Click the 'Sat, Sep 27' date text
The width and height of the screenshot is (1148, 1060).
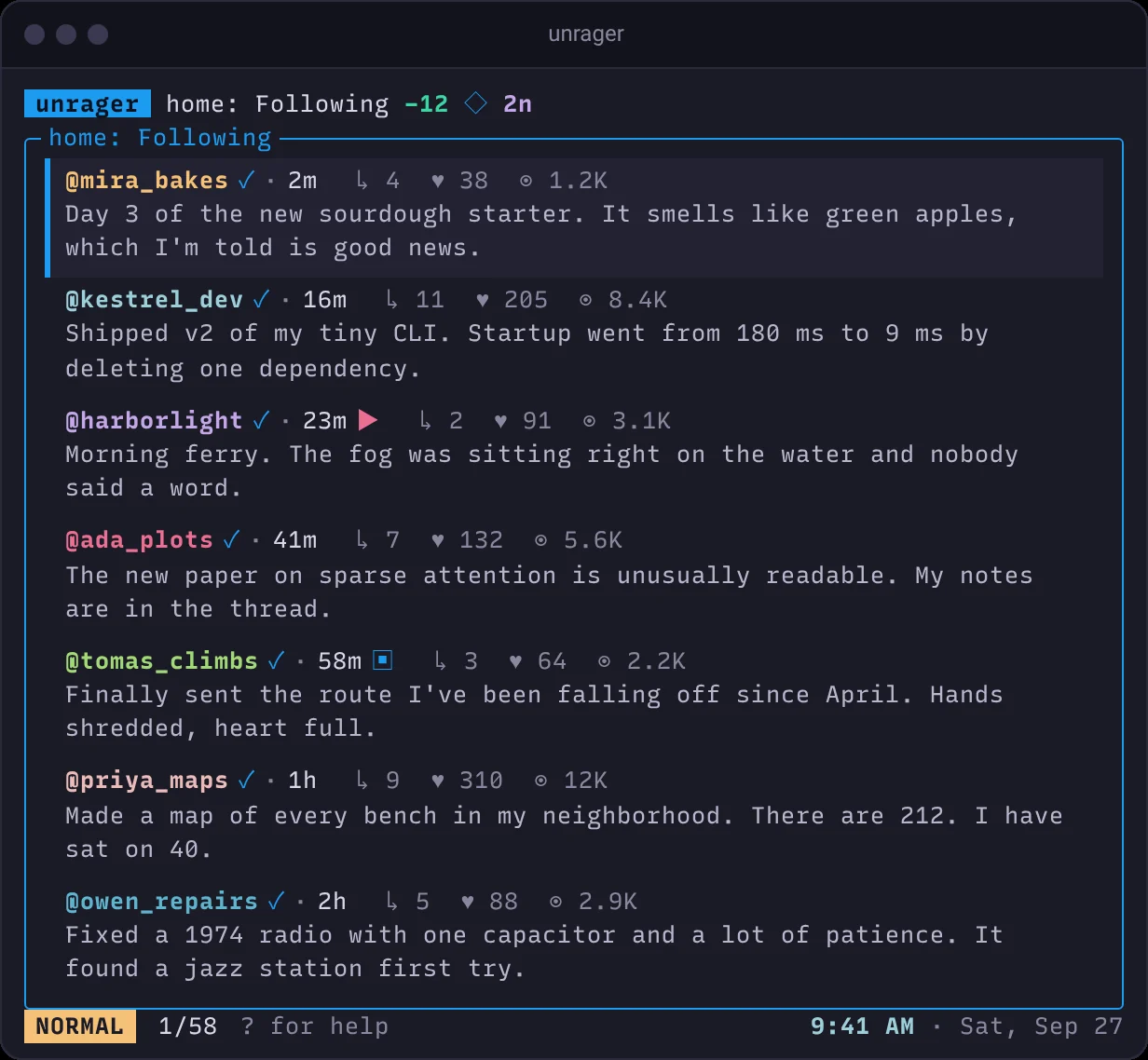pos(1041,1026)
